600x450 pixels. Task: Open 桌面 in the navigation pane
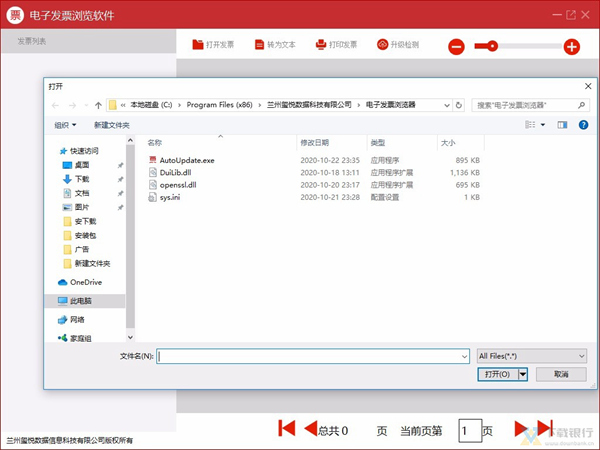[x=82, y=165]
